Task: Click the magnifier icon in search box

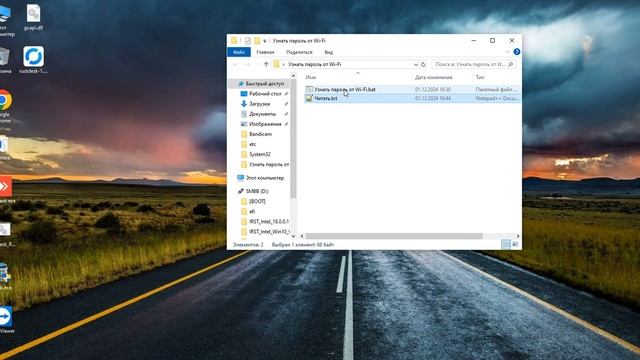Action: [511, 64]
